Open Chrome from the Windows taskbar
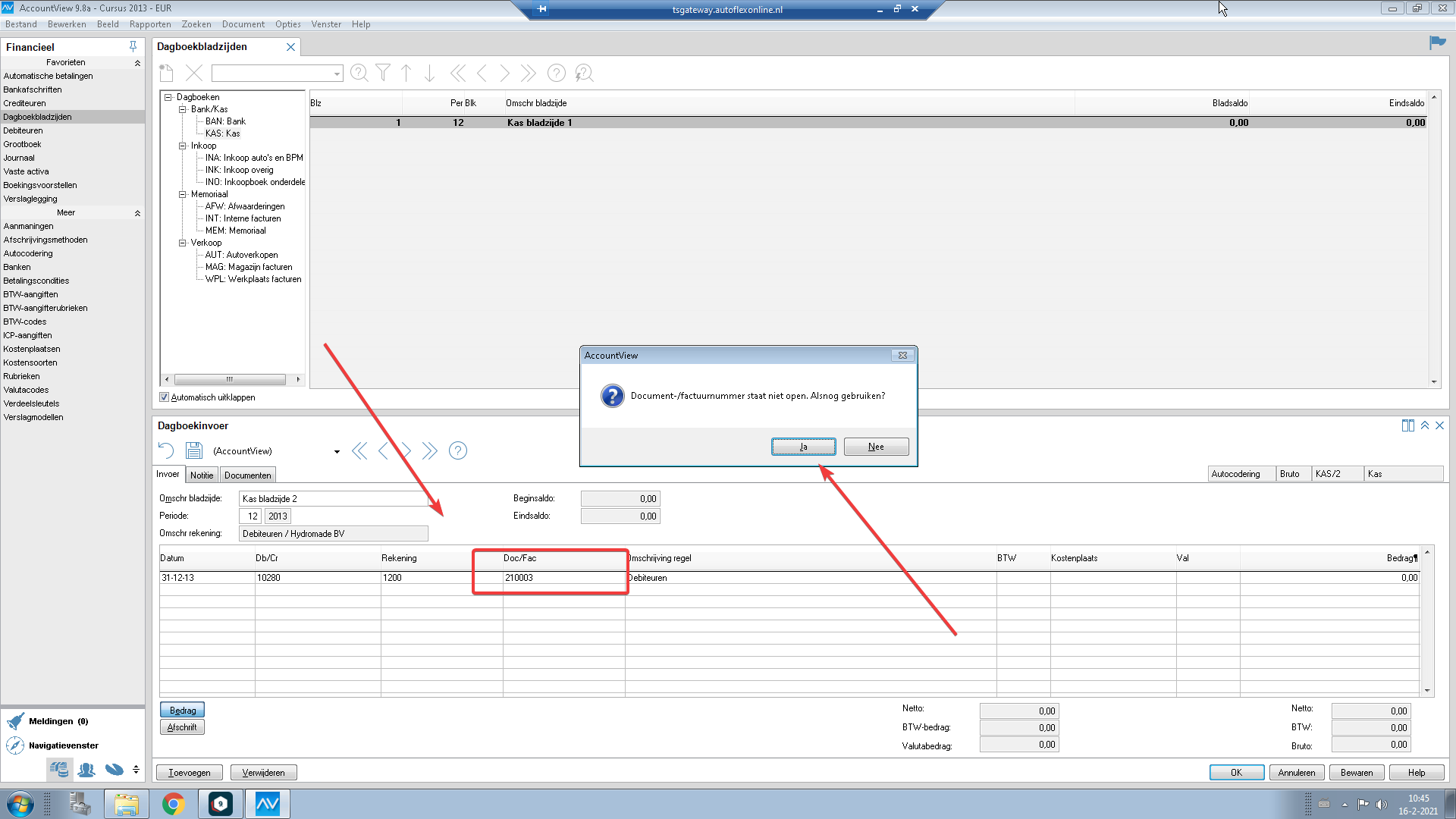The width and height of the screenshot is (1456, 819). 174,804
